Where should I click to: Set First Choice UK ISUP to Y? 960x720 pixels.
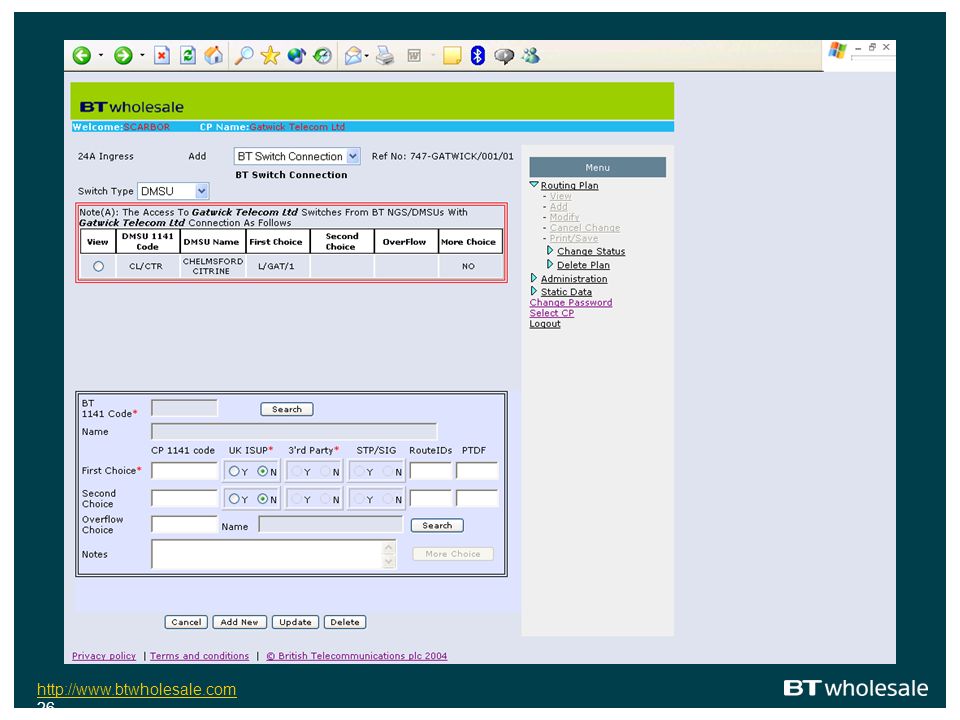coord(234,471)
